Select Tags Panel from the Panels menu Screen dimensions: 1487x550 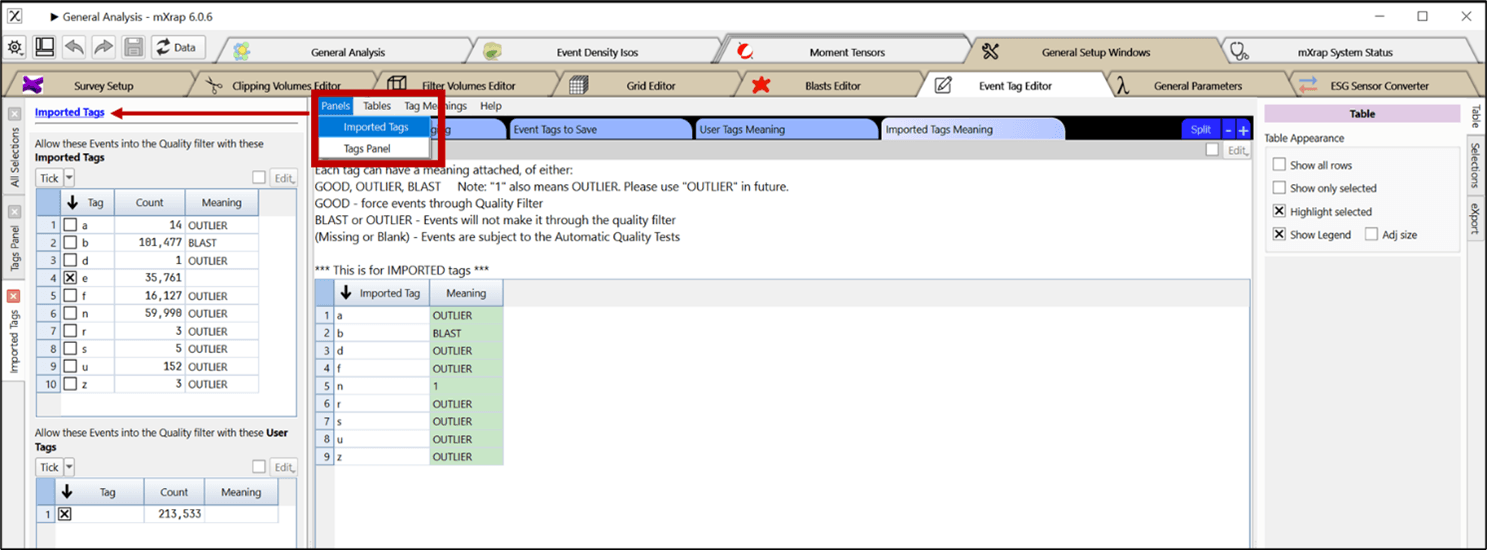pos(367,149)
